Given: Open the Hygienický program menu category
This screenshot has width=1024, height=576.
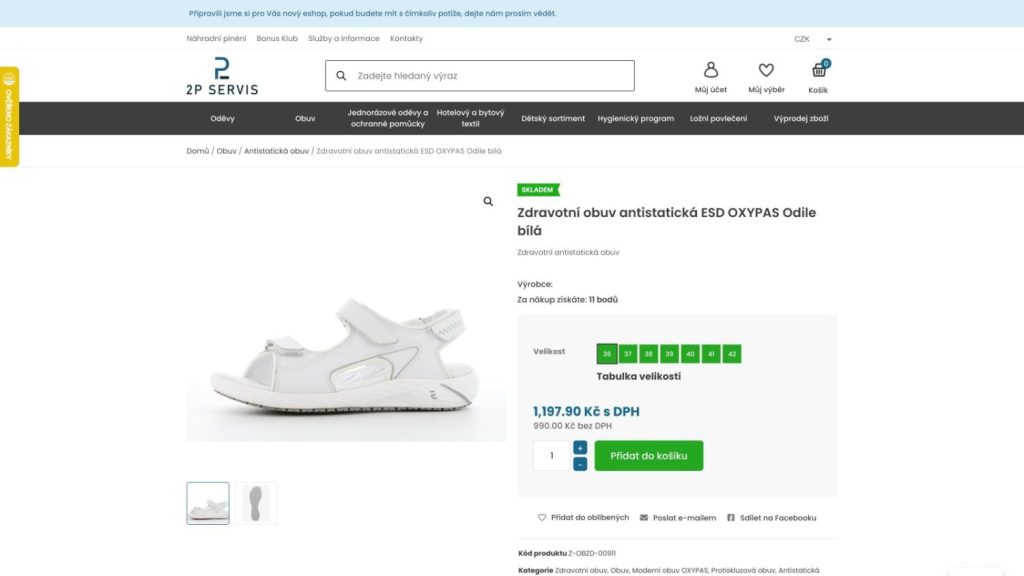Looking at the screenshot, I should 635,118.
